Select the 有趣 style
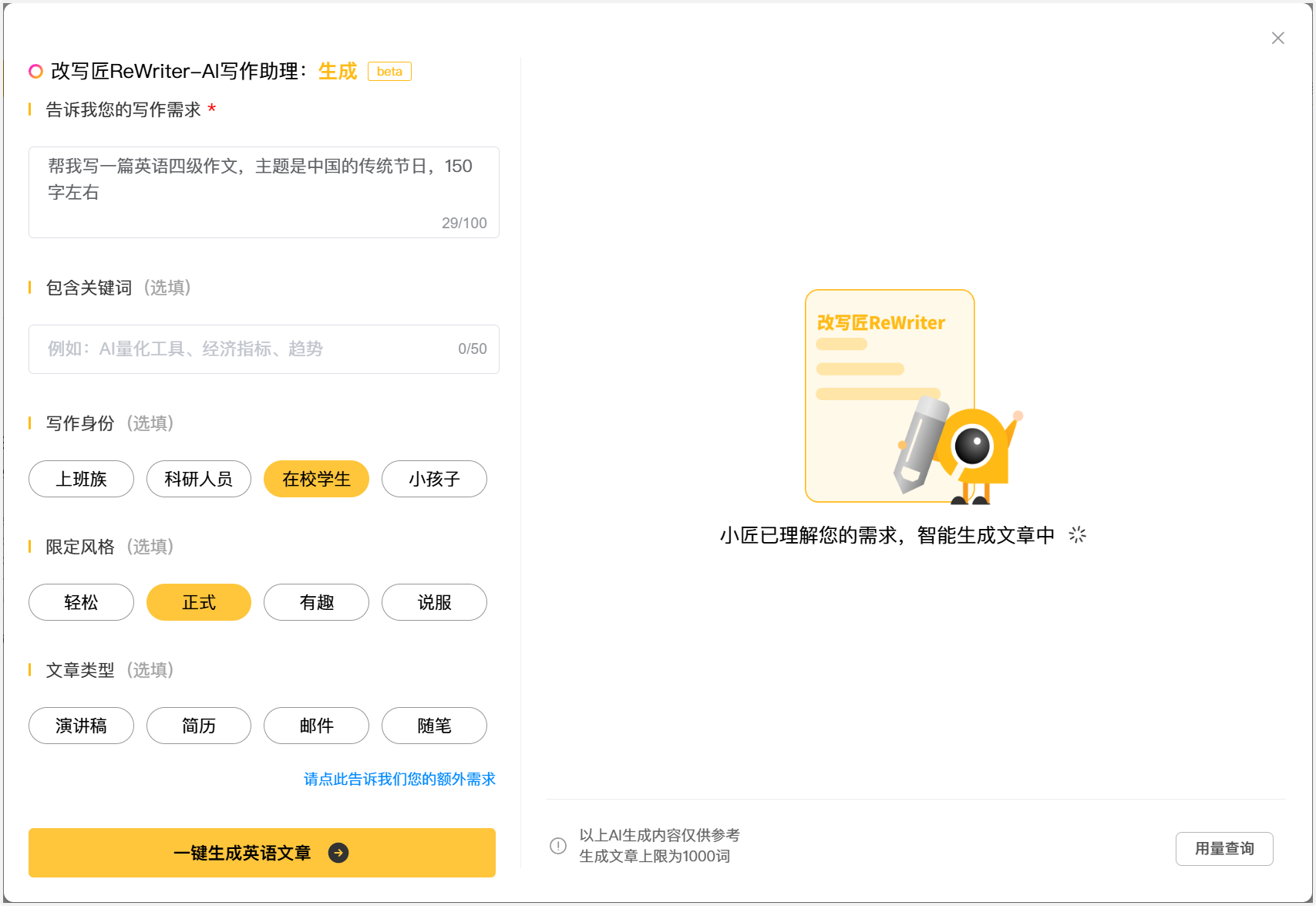1316x906 pixels. click(x=316, y=602)
